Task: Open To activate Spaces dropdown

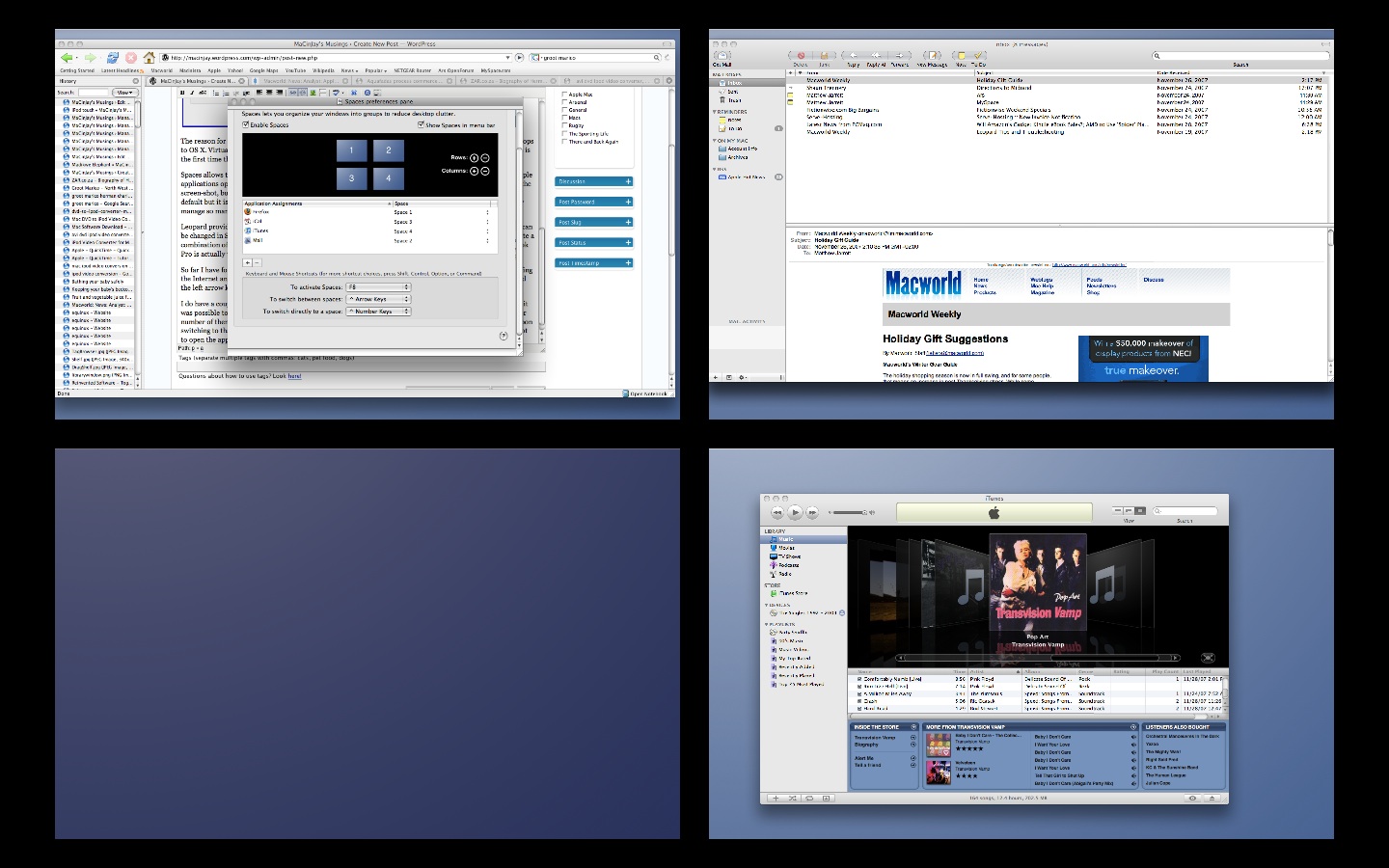Action: point(378,287)
